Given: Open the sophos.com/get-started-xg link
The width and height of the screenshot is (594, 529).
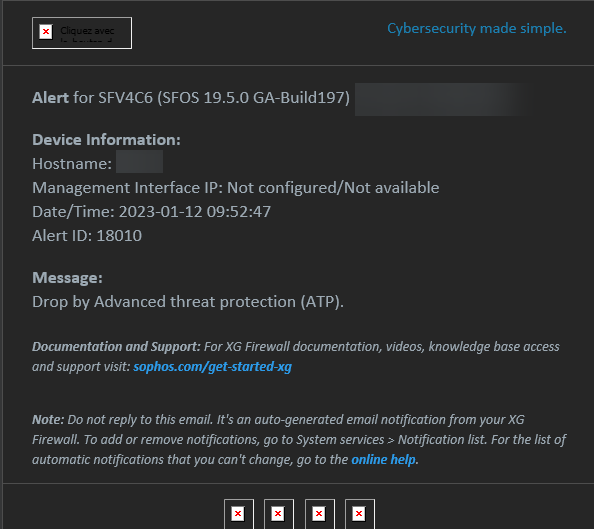Looking at the screenshot, I should (x=213, y=367).
